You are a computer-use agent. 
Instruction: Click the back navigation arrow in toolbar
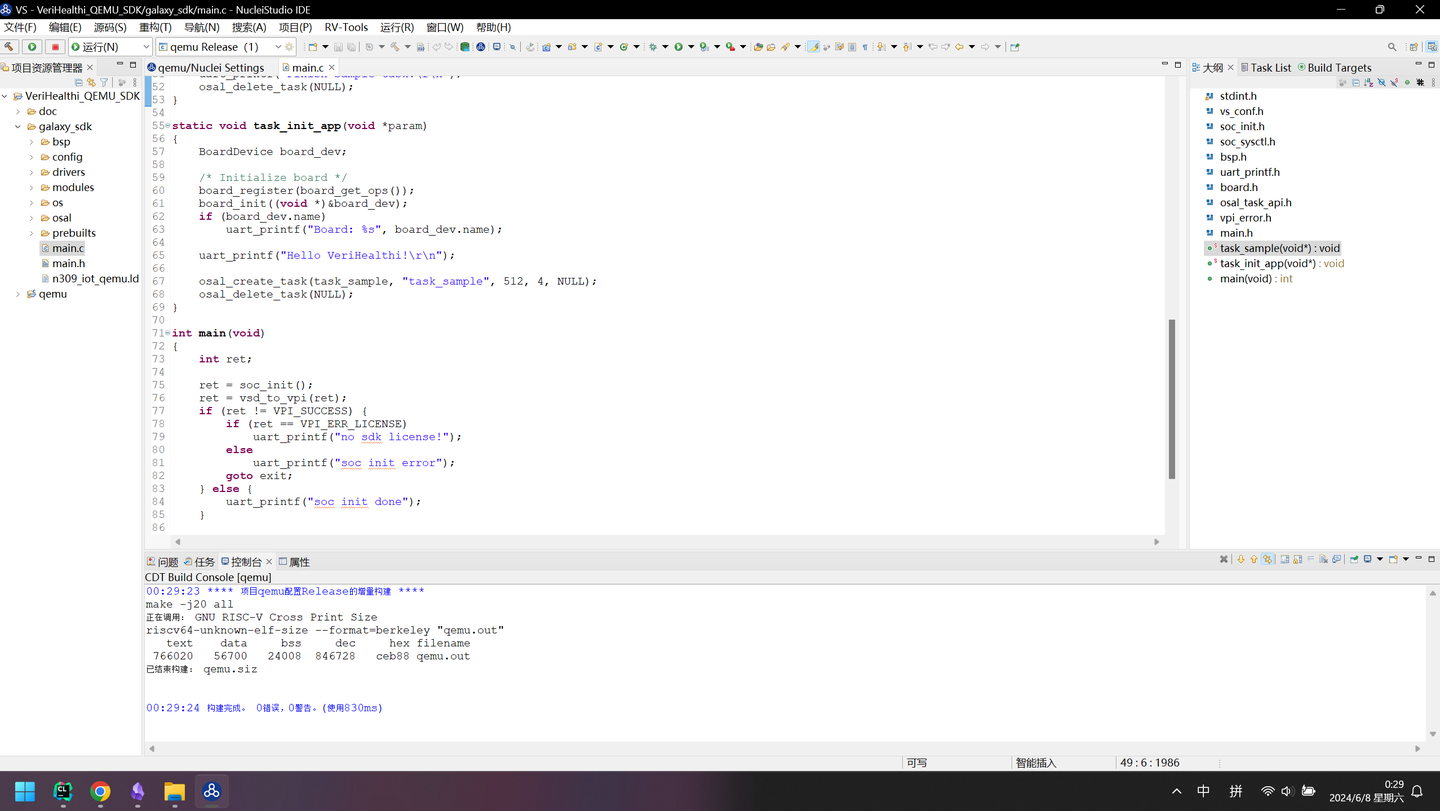[x=959, y=47]
